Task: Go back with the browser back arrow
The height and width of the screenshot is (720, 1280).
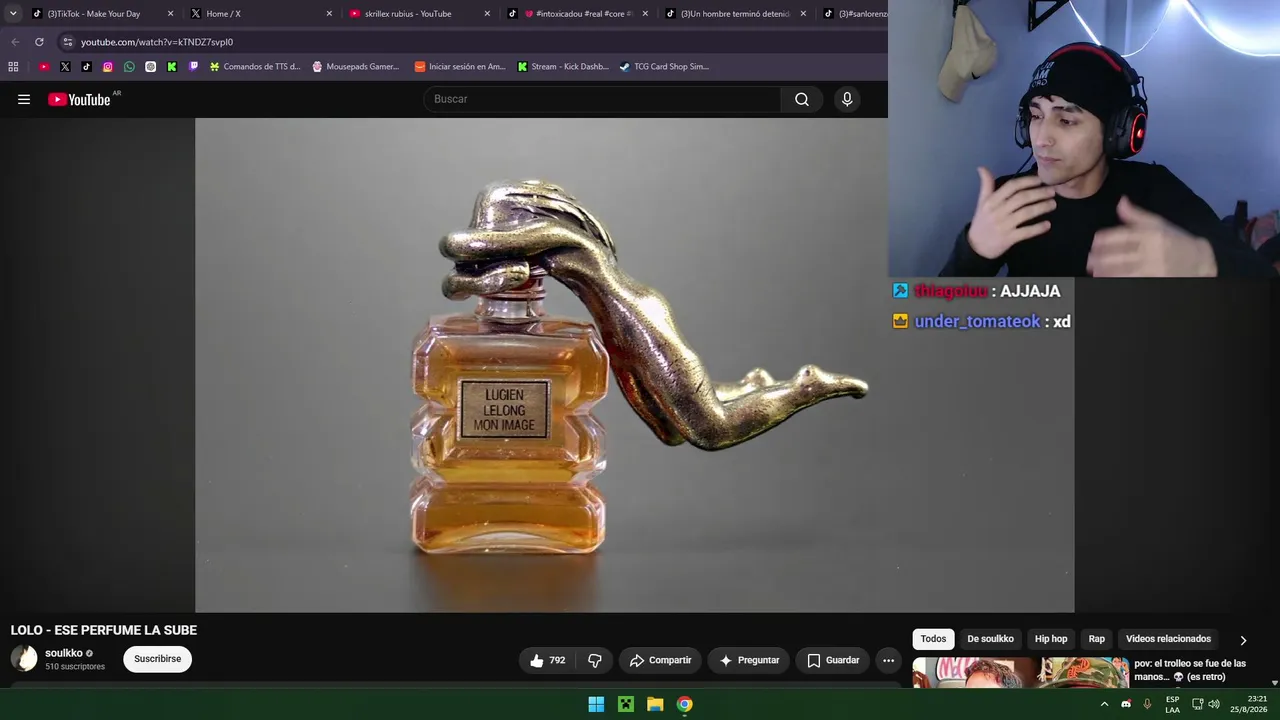Action: (15, 42)
